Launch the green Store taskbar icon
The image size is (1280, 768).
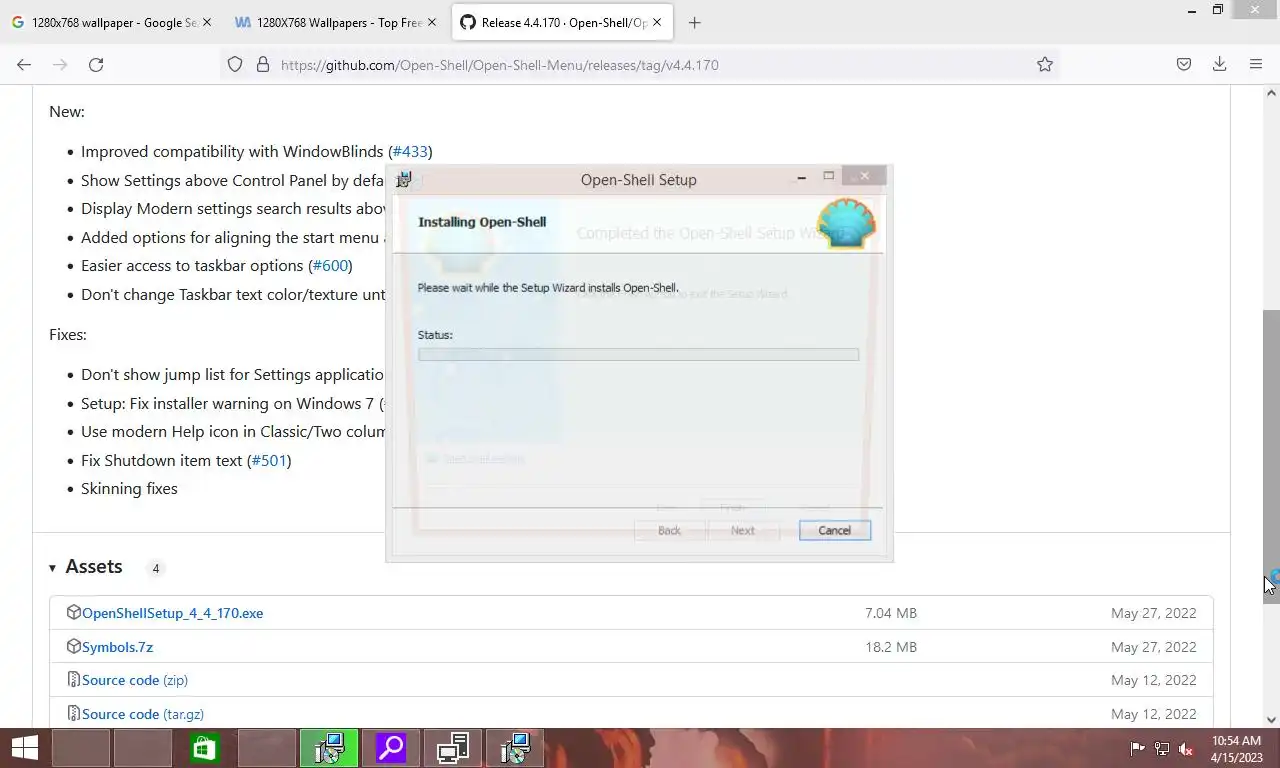(205, 748)
